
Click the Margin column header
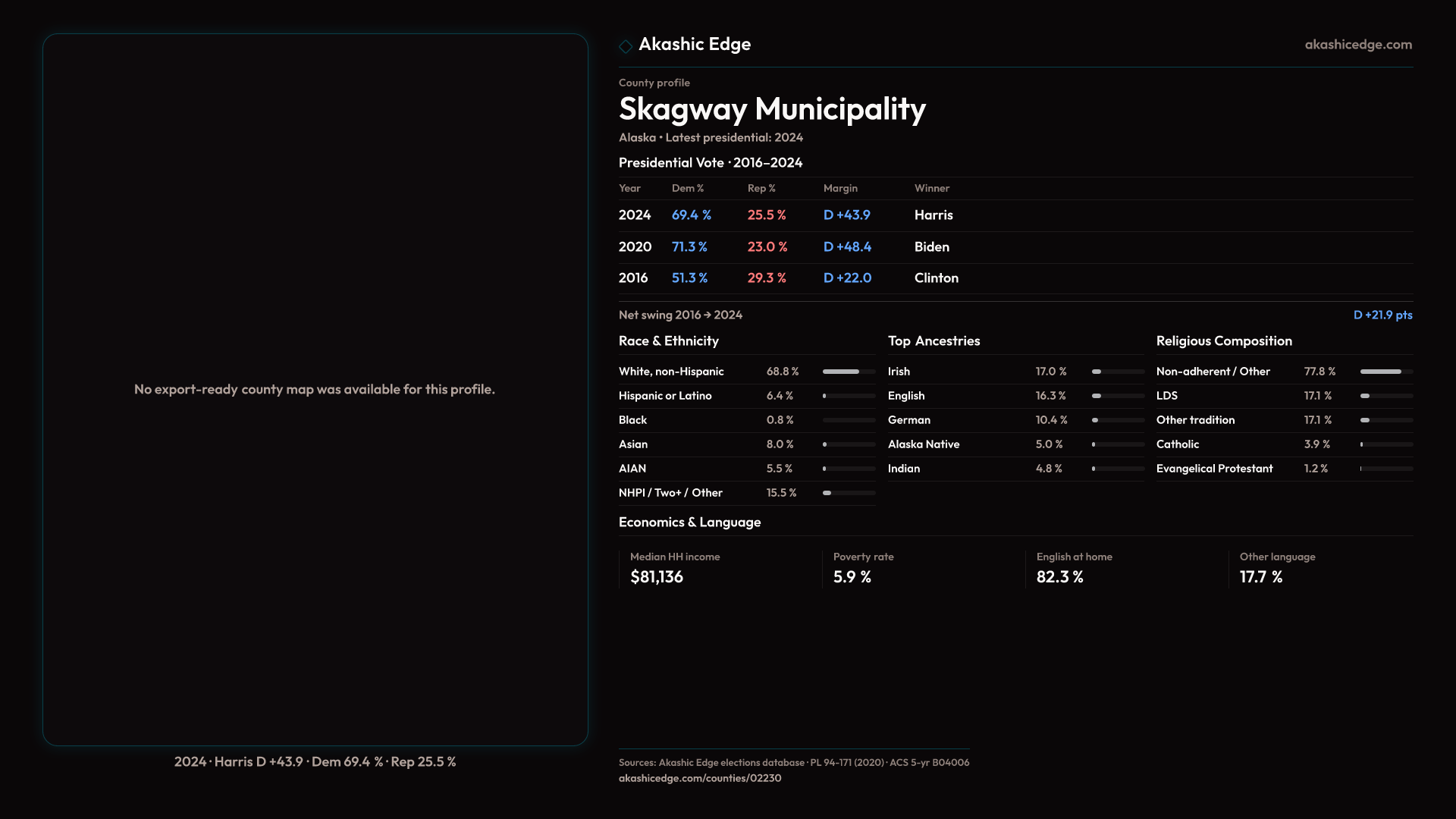click(840, 188)
